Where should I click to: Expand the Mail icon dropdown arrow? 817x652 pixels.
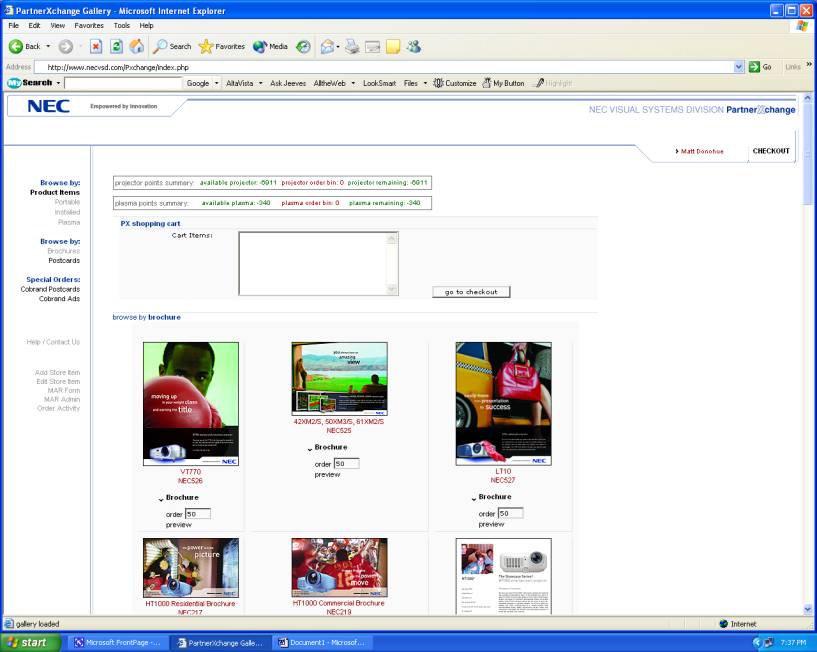[x=338, y=47]
